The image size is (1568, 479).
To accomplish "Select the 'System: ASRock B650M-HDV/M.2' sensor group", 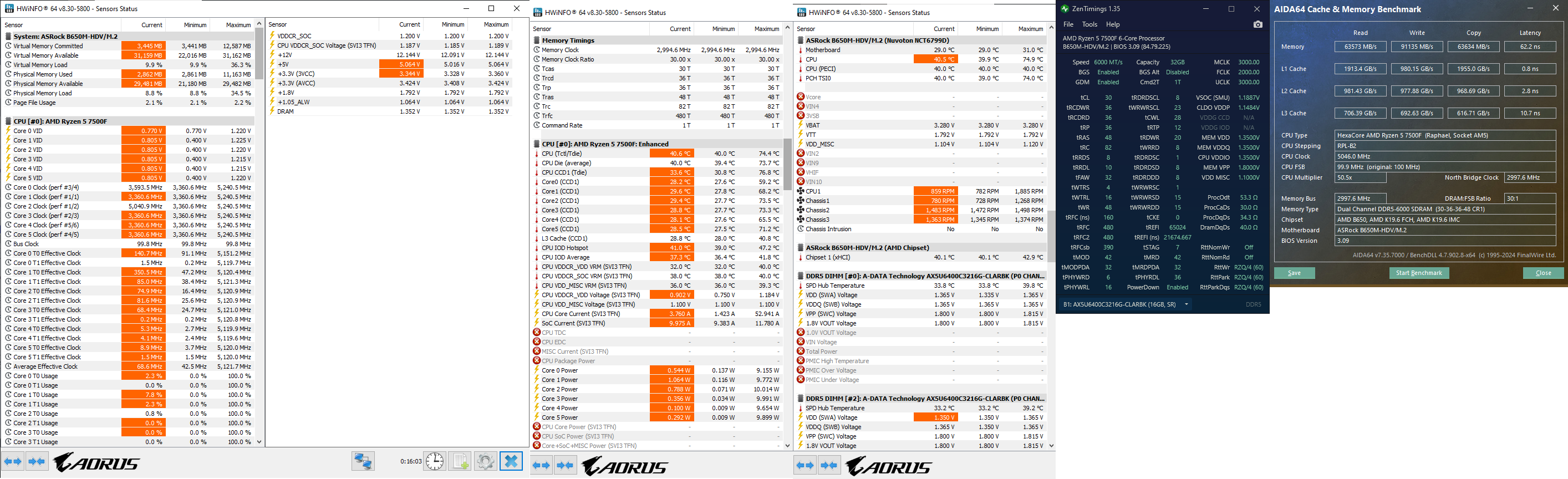I will [129, 36].
